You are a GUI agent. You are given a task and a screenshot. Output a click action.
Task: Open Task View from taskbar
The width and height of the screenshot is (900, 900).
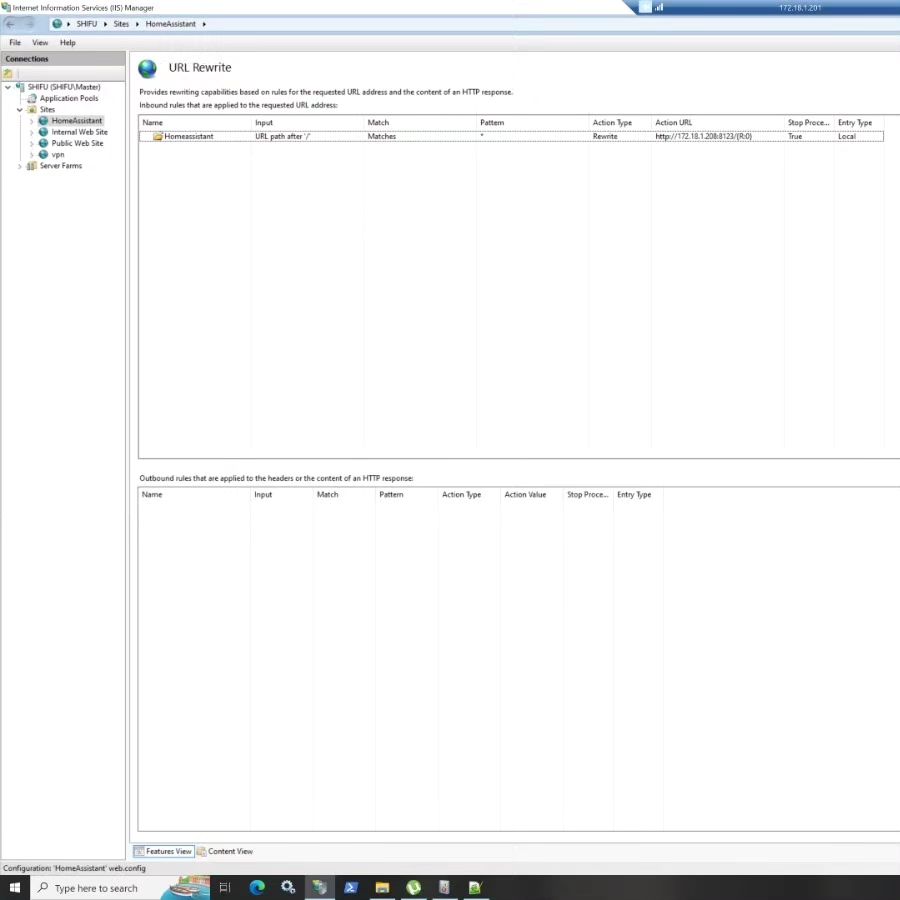pyautogui.click(x=225, y=887)
